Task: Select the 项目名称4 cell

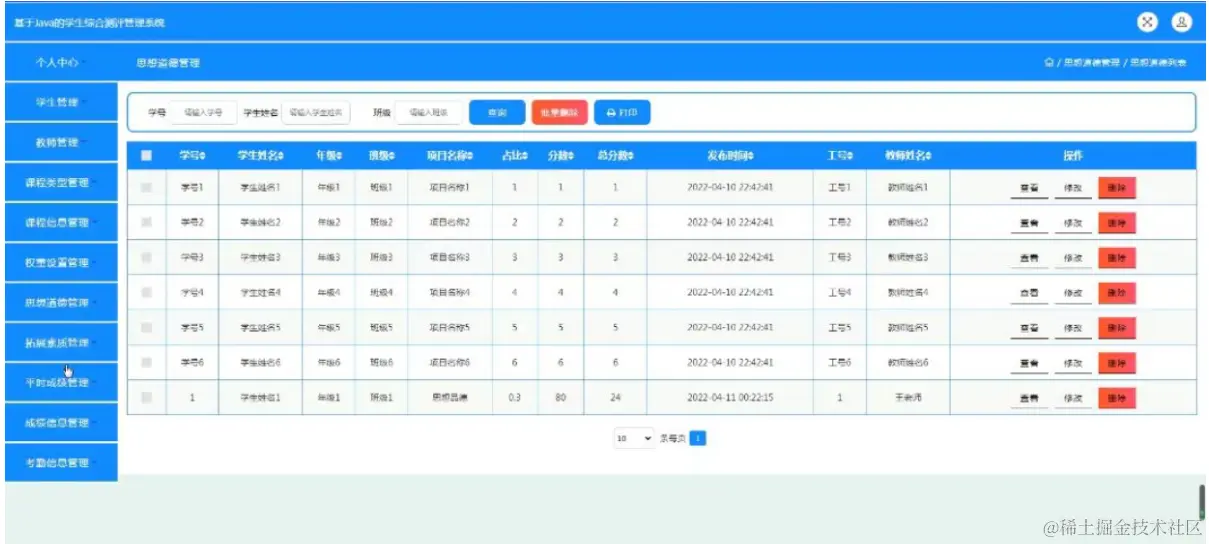Action: click(449, 293)
